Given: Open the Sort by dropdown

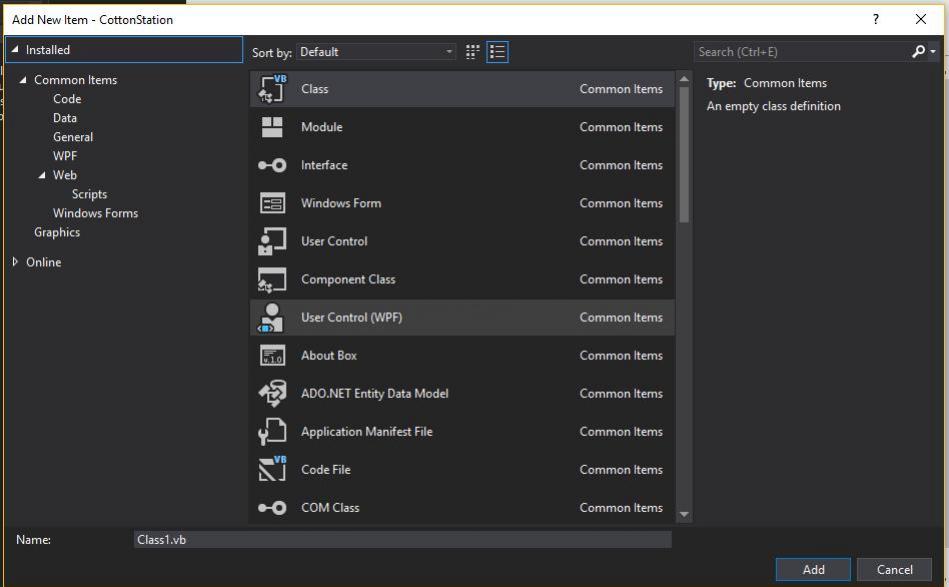Looking at the screenshot, I should [376, 52].
